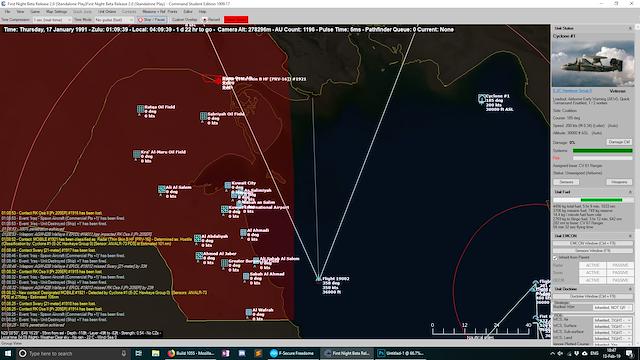Collapse the Unit Doctrine panel

(630, 289)
